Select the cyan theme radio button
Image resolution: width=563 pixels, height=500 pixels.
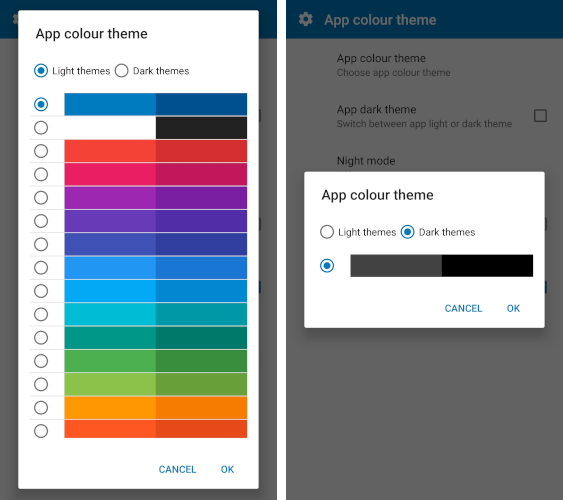[x=41, y=314]
